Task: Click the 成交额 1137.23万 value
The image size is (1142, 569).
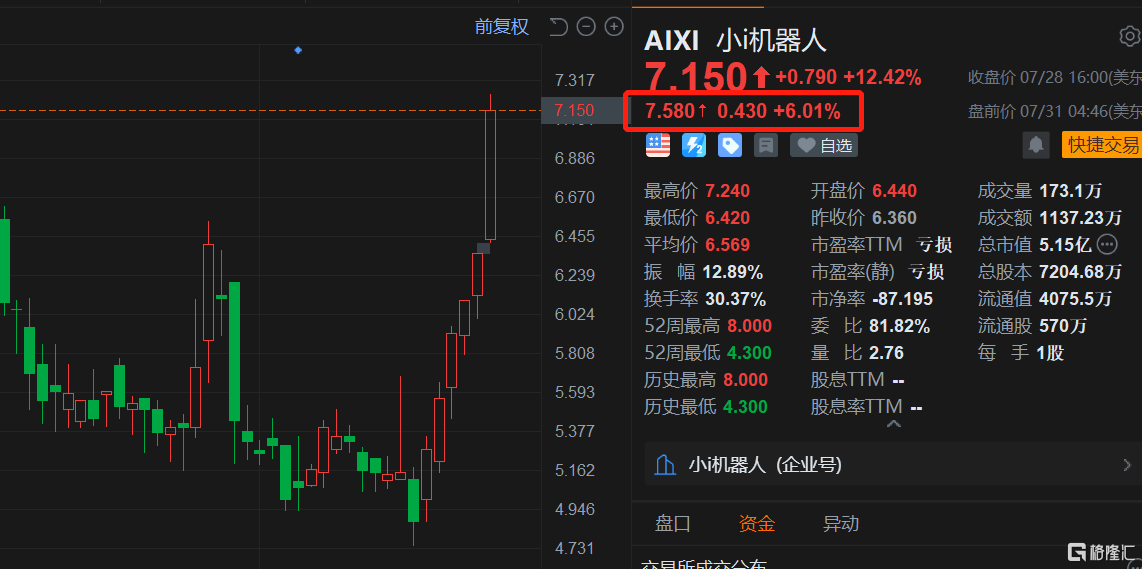Action: coord(1081,218)
